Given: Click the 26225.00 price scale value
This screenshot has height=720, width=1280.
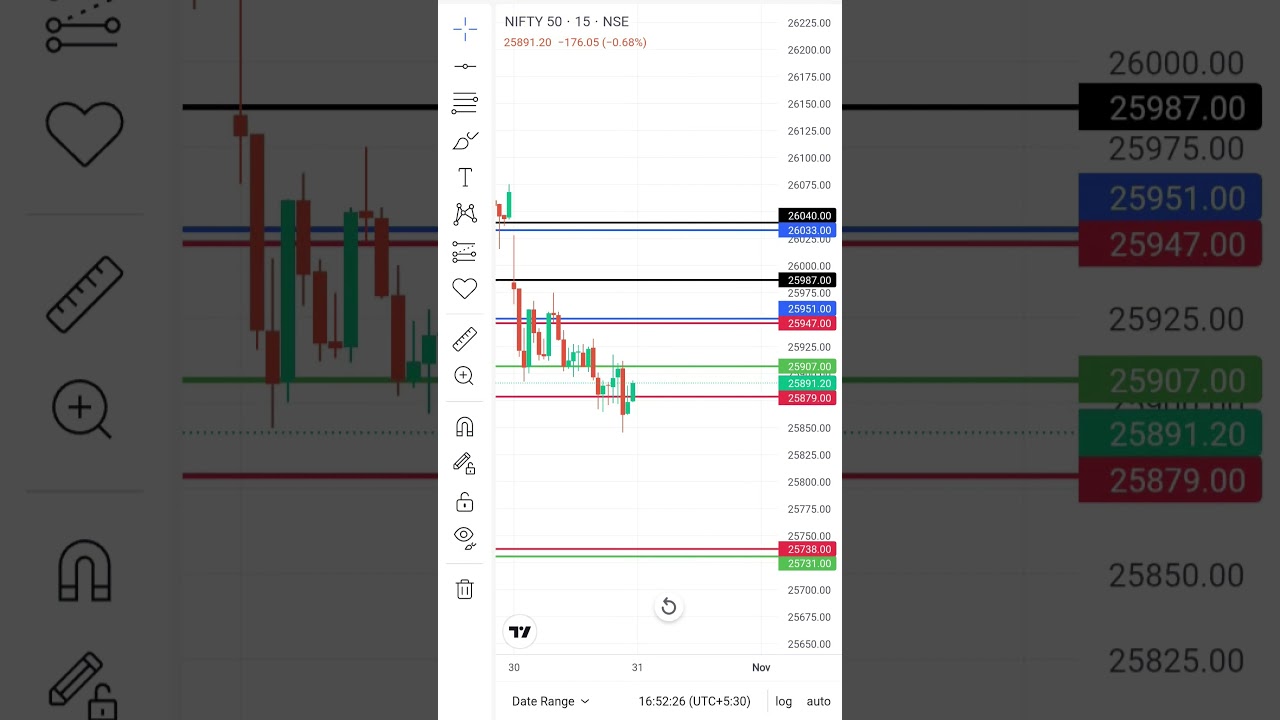Looking at the screenshot, I should point(809,23).
